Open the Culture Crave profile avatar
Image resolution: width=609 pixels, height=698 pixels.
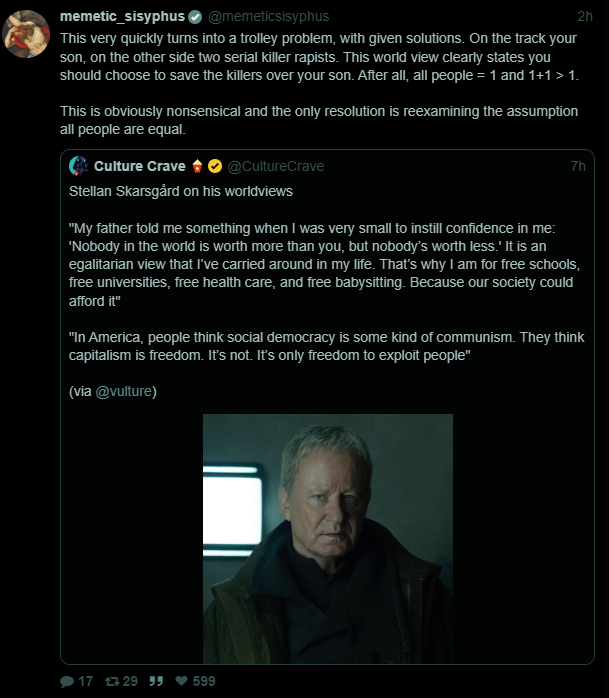(79, 166)
